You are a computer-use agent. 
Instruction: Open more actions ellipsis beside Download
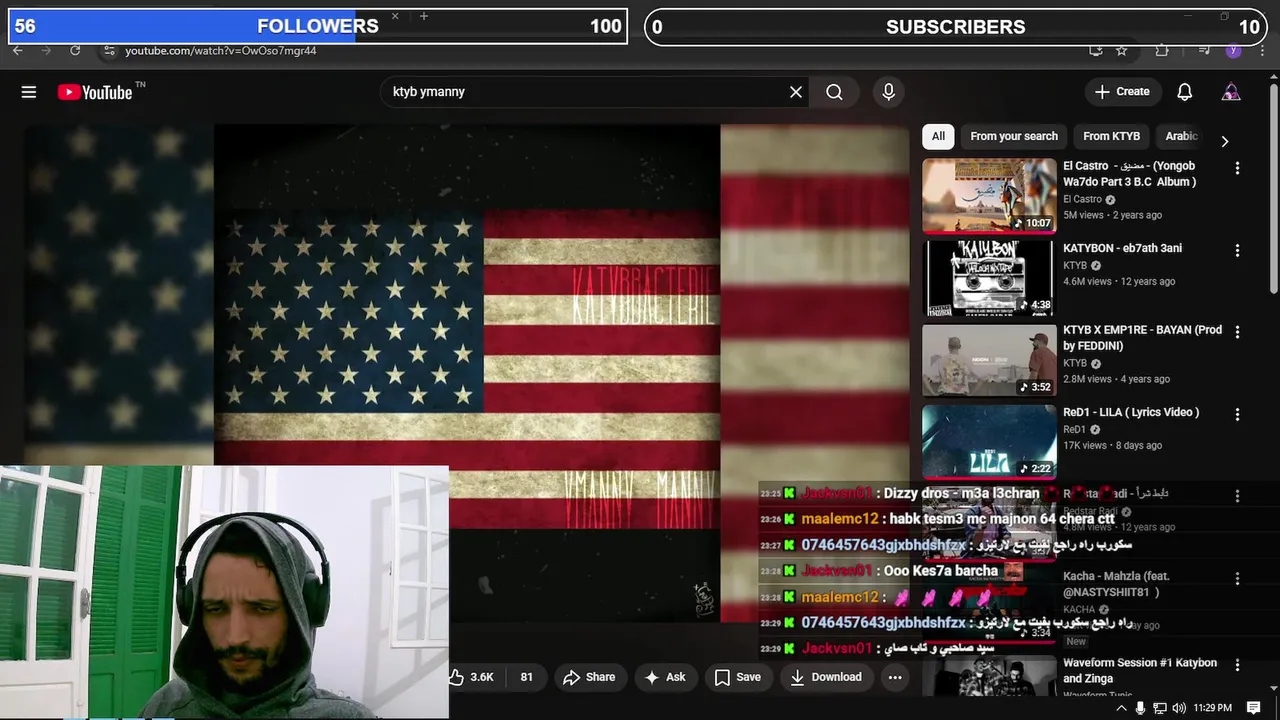(895, 677)
